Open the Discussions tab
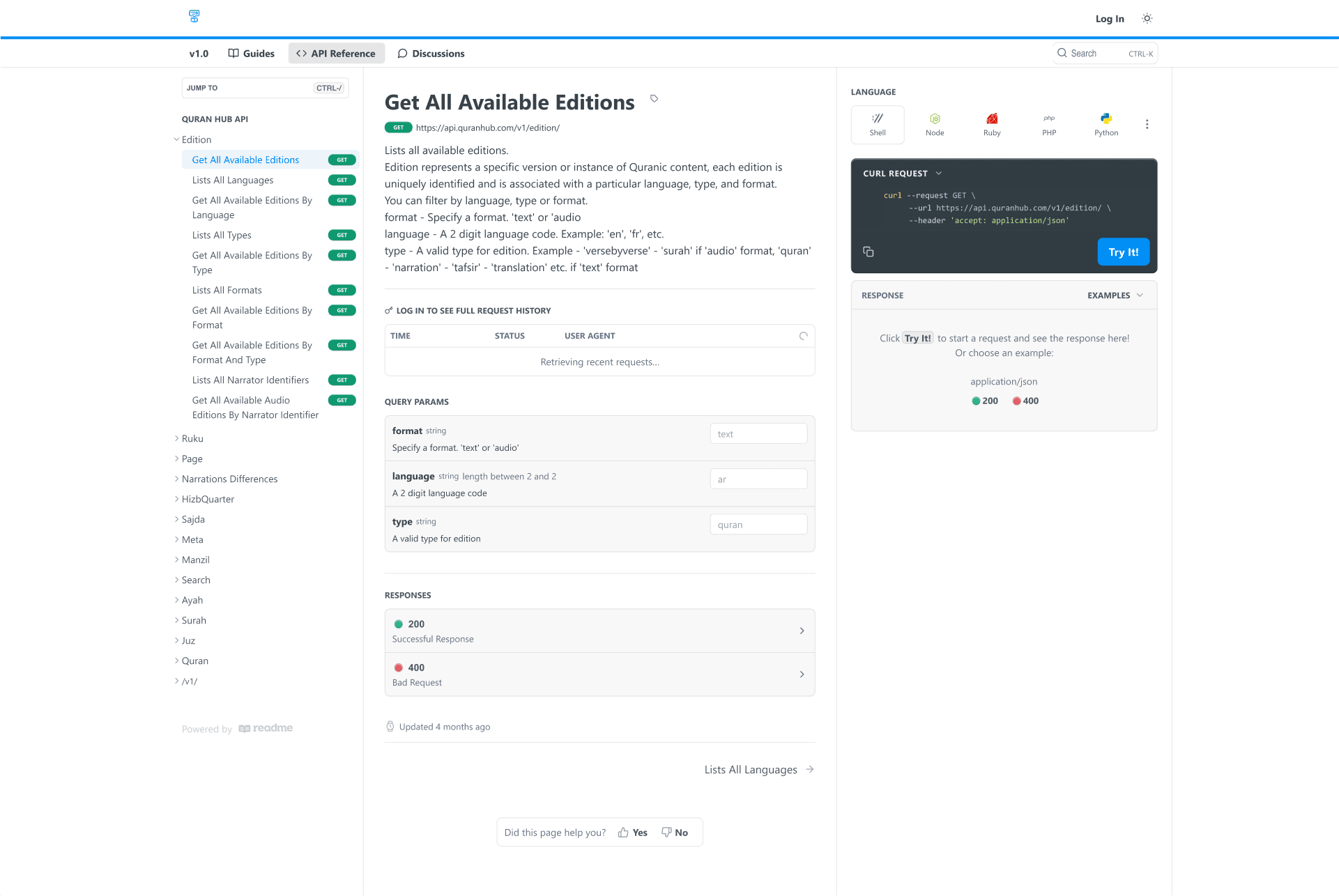Viewport: 1339px width, 896px height. (x=431, y=54)
